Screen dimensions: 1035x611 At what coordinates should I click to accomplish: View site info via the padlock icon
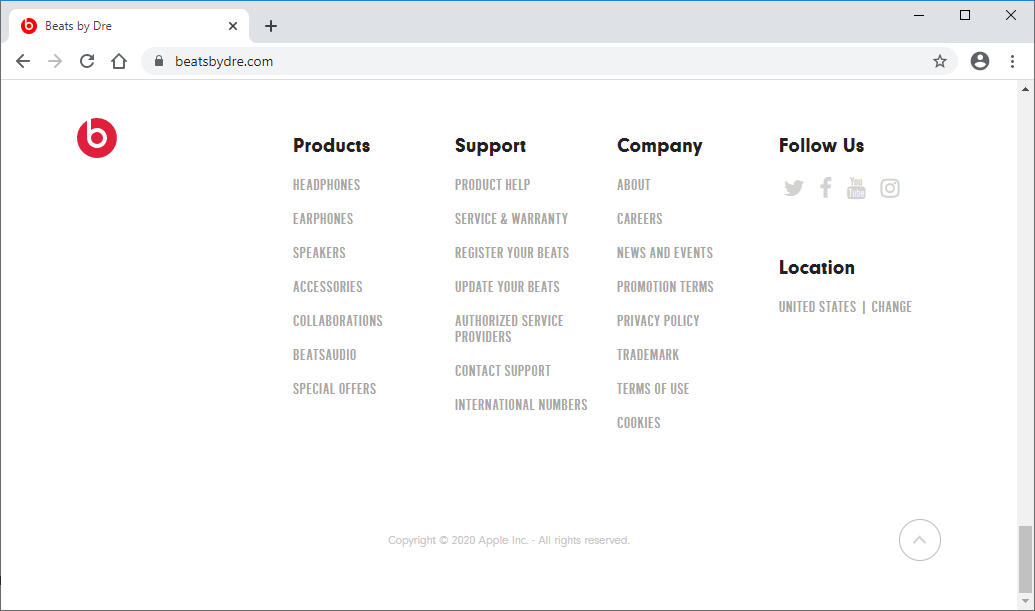[158, 61]
